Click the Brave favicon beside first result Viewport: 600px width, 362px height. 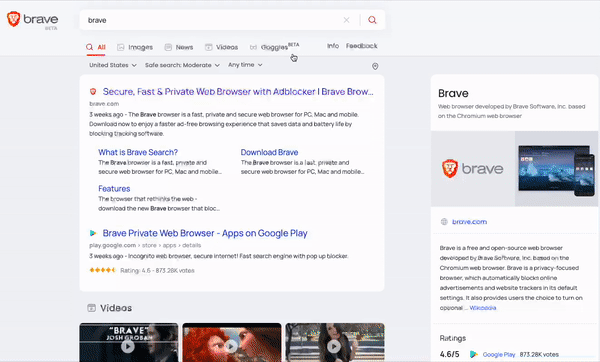[x=93, y=91]
